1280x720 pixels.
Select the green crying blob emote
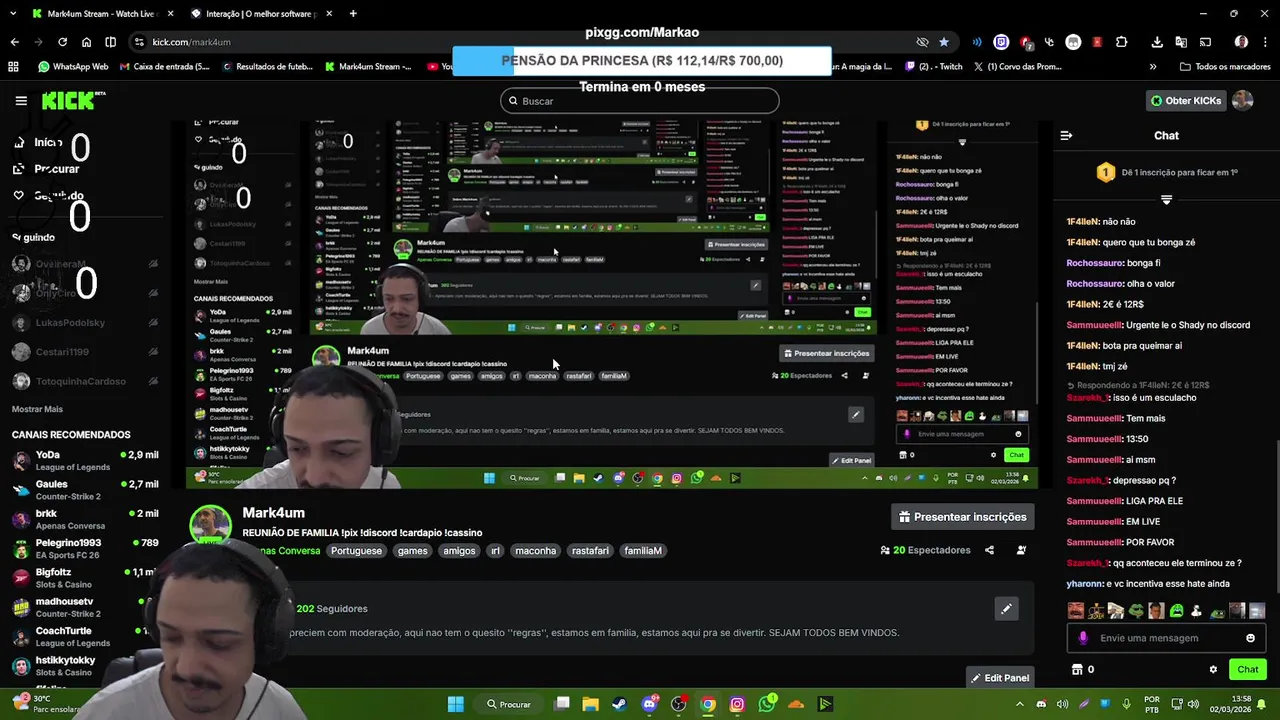tap(1176, 610)
